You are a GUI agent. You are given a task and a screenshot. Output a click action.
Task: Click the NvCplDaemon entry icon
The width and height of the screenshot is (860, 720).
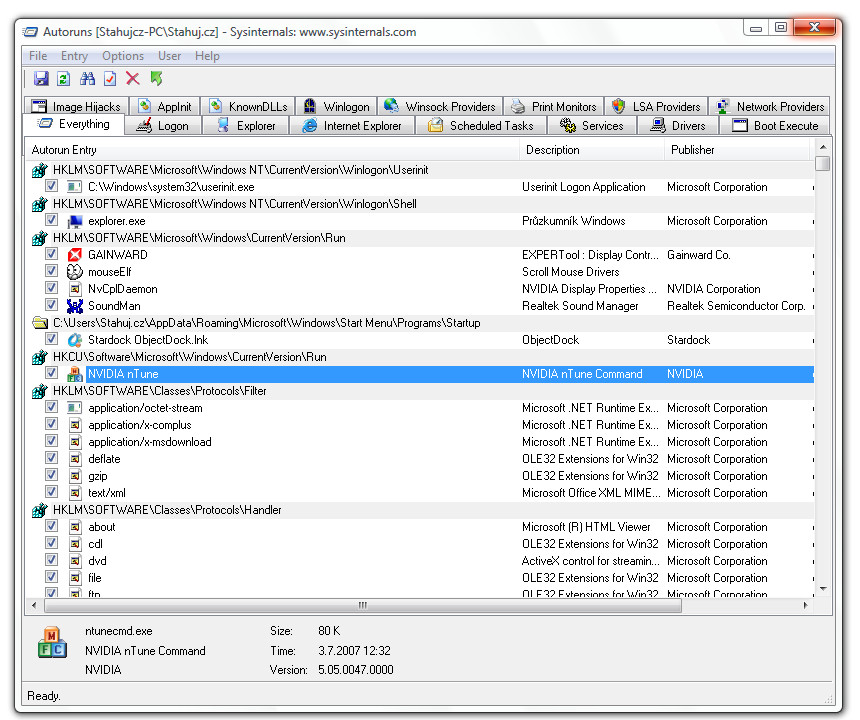coord(75,289)
